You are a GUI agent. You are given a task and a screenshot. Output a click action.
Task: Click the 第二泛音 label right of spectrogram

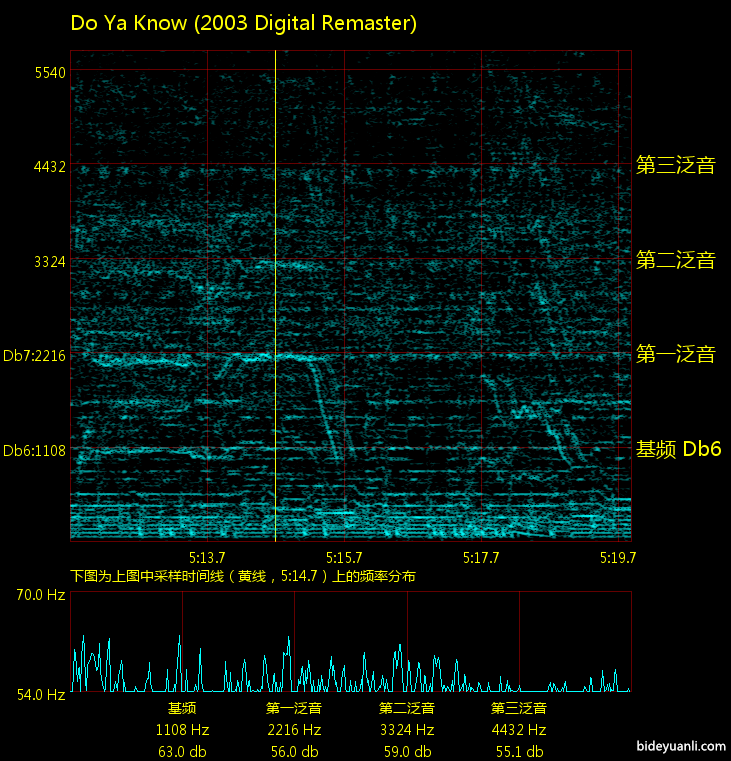point(676,260)
